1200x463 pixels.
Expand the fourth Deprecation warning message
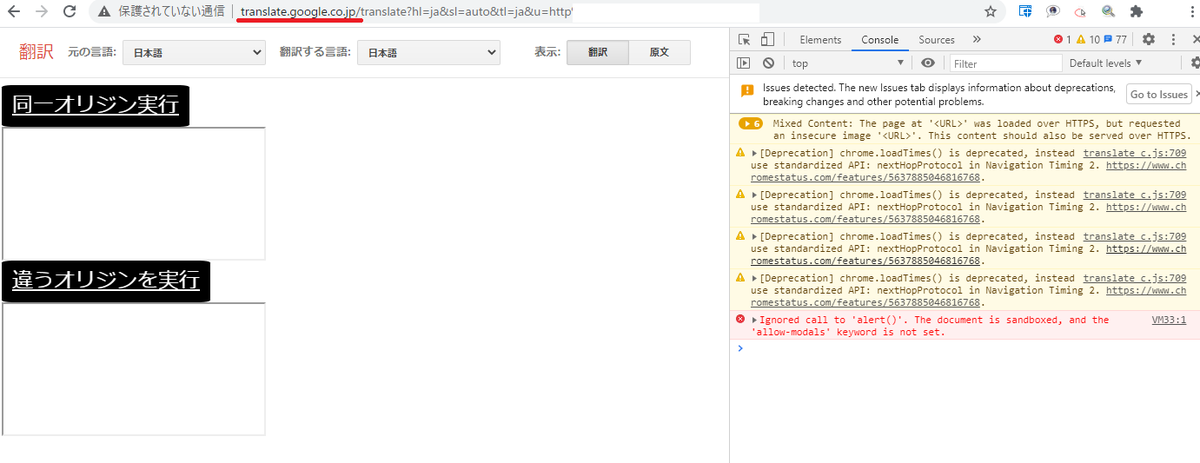click(x=754, y=278)
